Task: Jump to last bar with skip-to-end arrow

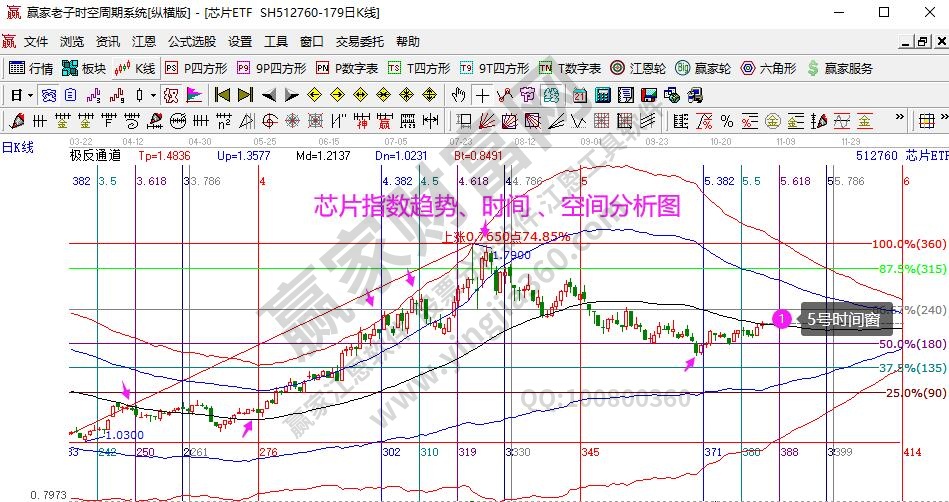Action: pos(245,95)
